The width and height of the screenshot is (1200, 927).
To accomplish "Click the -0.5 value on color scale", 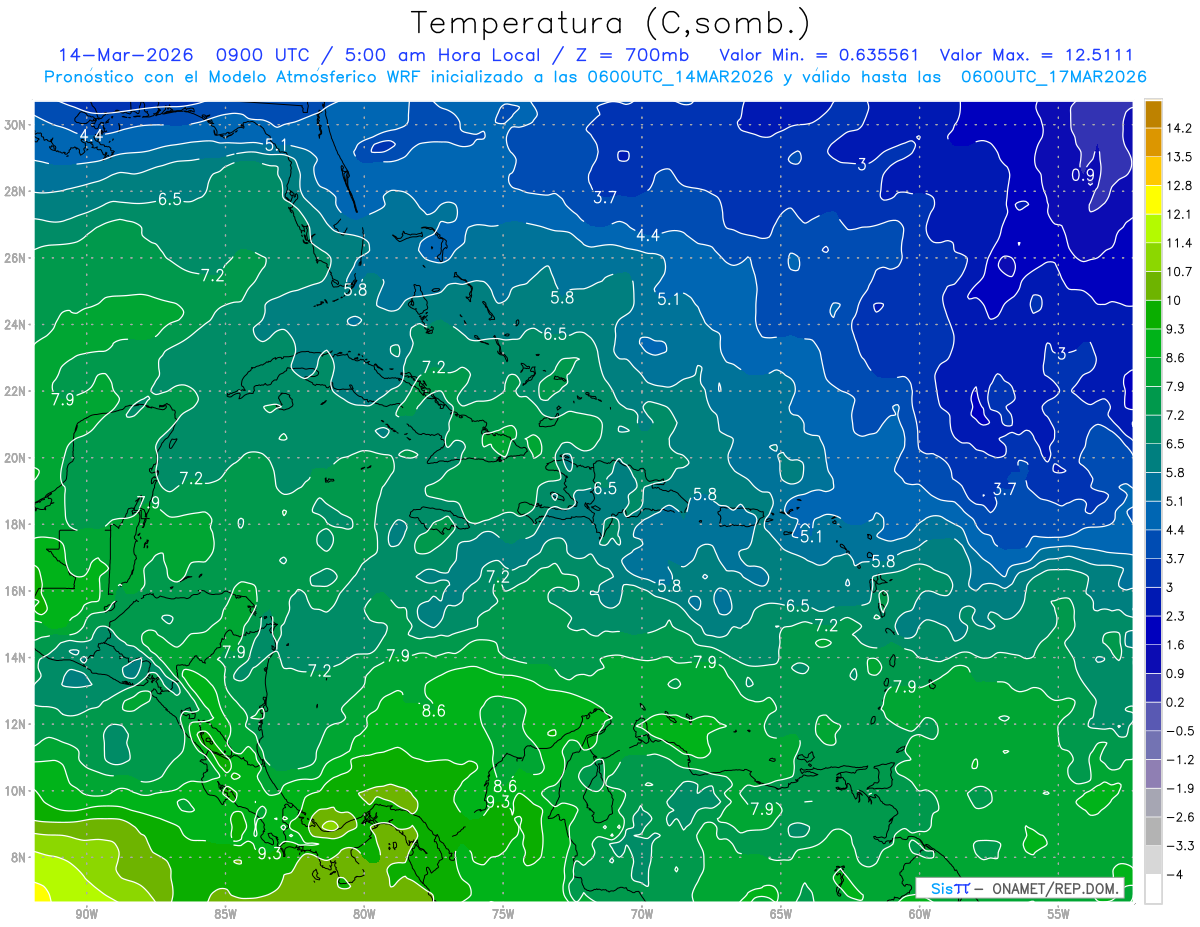I will click(1181, 731).
